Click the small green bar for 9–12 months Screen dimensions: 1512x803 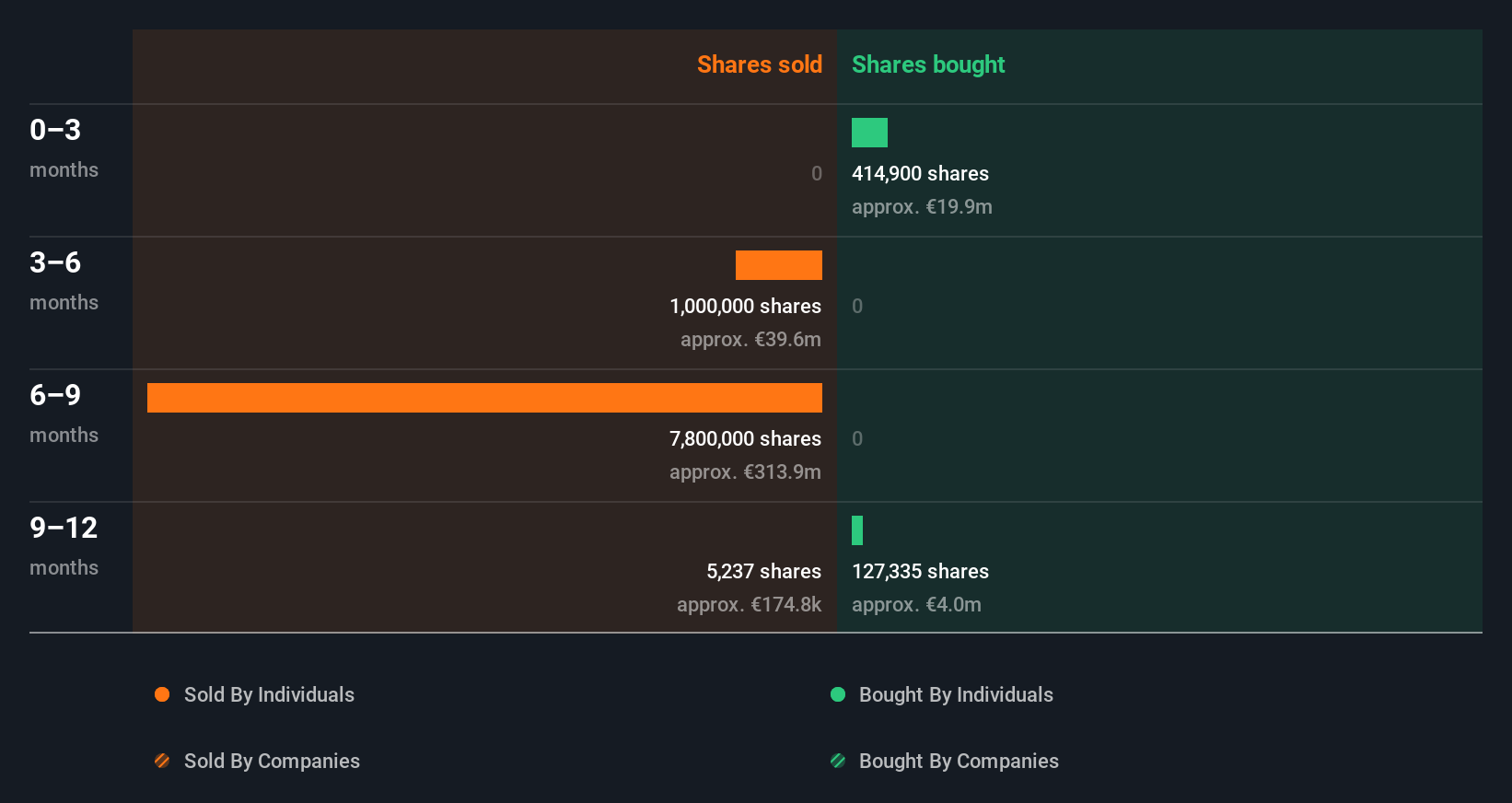(x=857, y=530)
